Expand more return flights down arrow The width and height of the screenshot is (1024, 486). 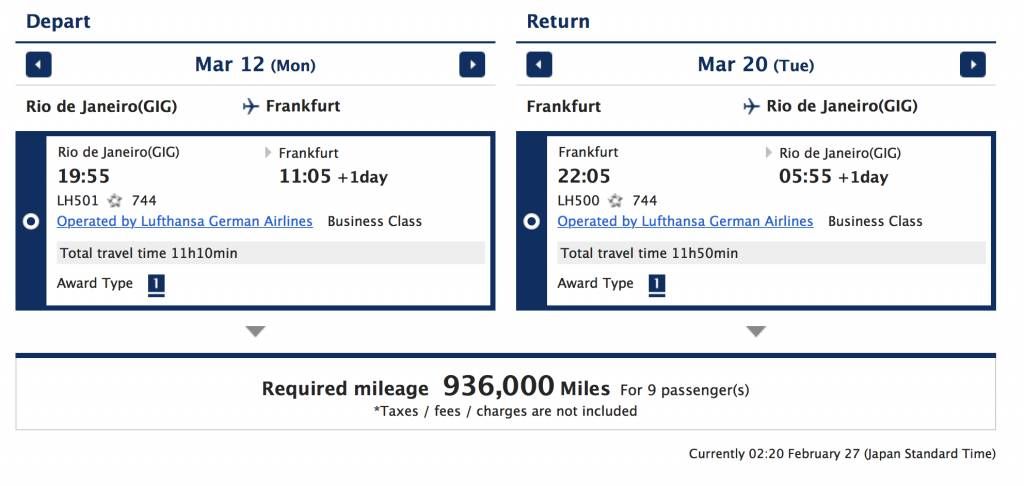[756, 332]
